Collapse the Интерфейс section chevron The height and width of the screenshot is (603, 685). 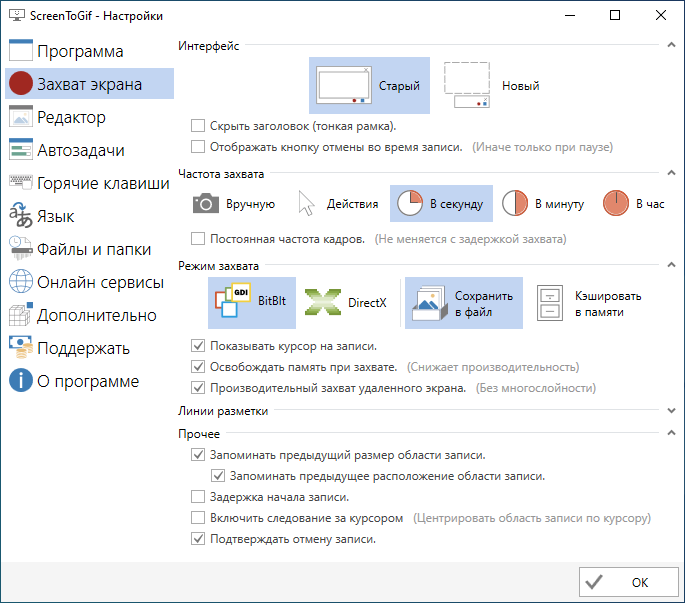coord(671,45)
